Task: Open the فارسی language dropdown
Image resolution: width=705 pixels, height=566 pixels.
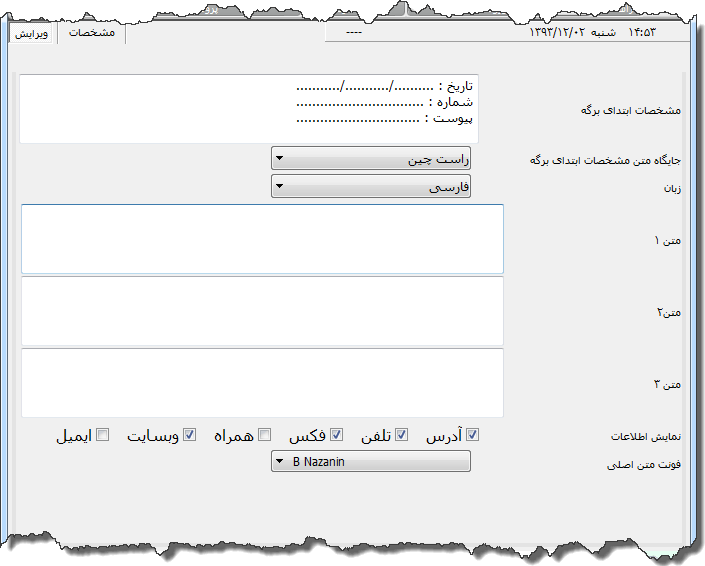Action: tap(370, 186)
